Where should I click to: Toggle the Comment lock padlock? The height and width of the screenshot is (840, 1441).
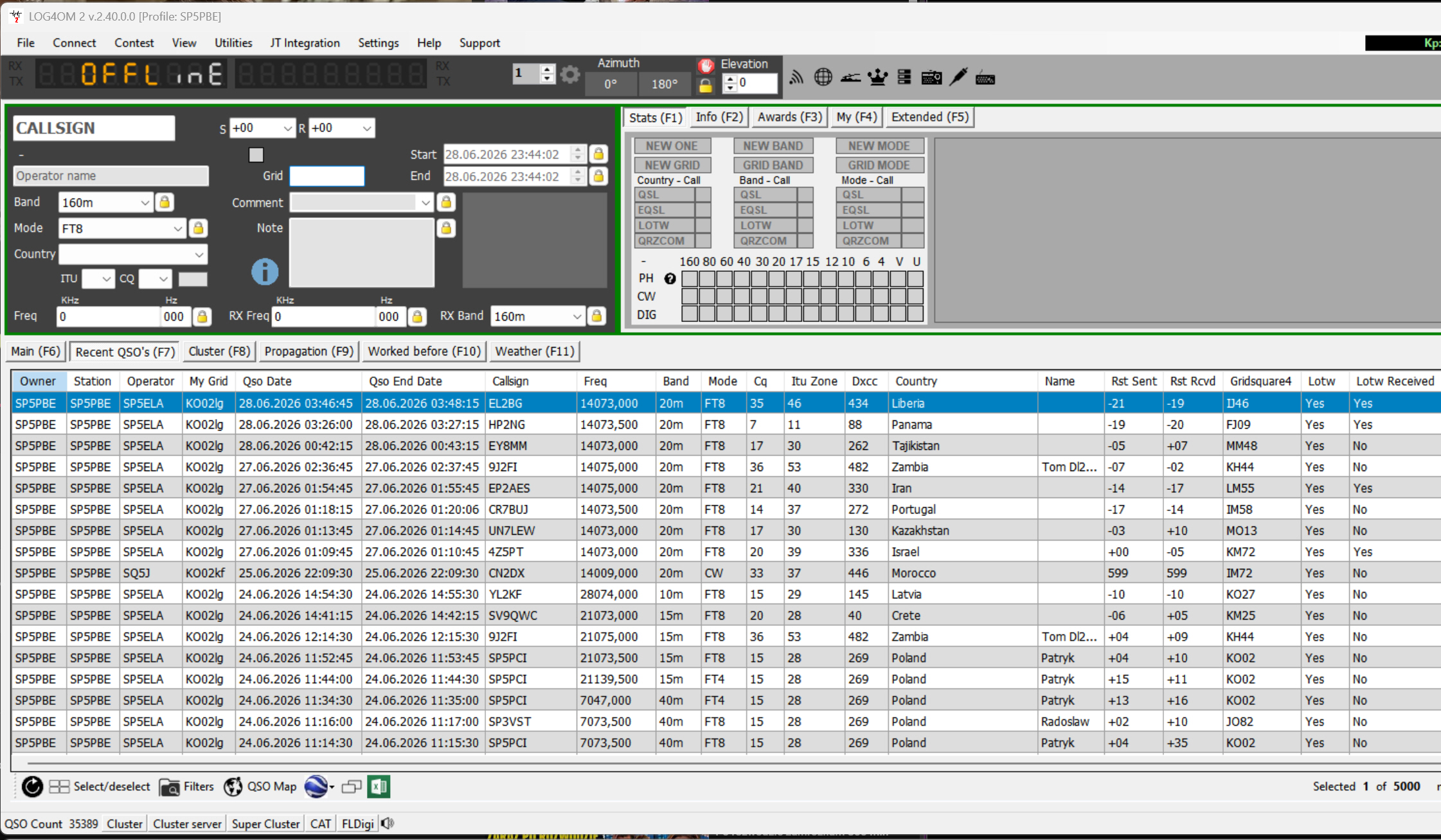pyautogui.click(x=446, y=202)
